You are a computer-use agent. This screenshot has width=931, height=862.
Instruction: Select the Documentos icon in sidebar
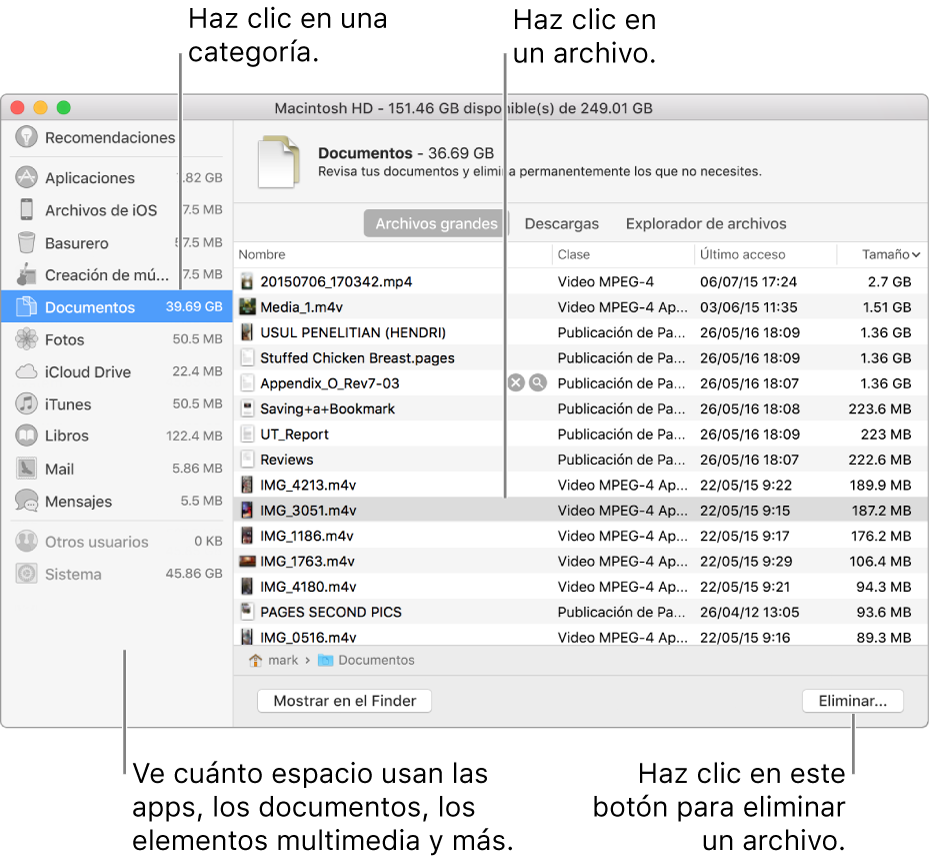tap(26, 307)
